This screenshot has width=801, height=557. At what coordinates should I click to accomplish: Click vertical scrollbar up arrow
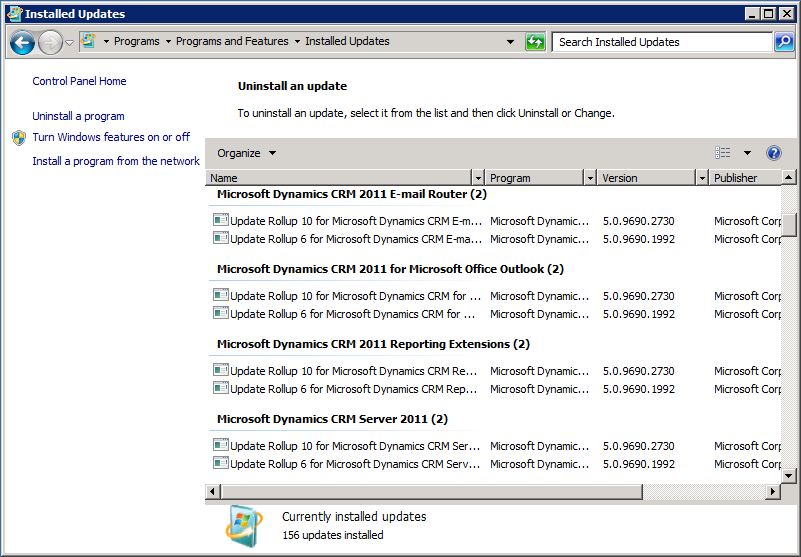pos(788,177)
